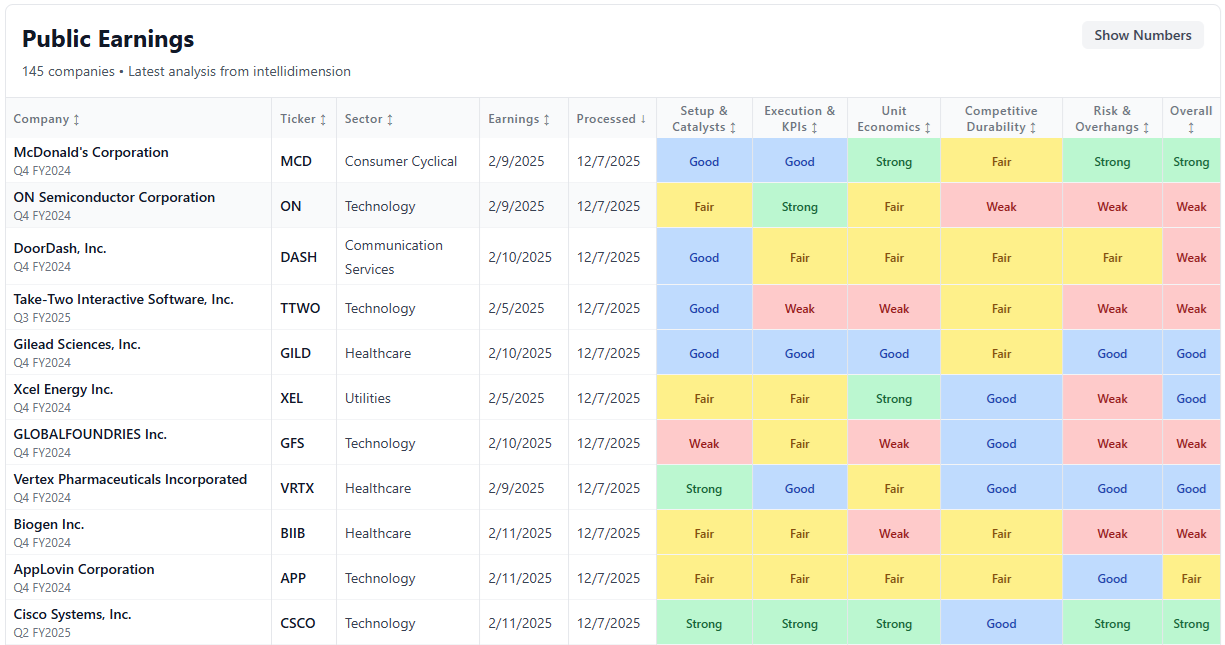1225x645 pixels.
Task: Sort by Processed date column
Action: click(611, 119)
